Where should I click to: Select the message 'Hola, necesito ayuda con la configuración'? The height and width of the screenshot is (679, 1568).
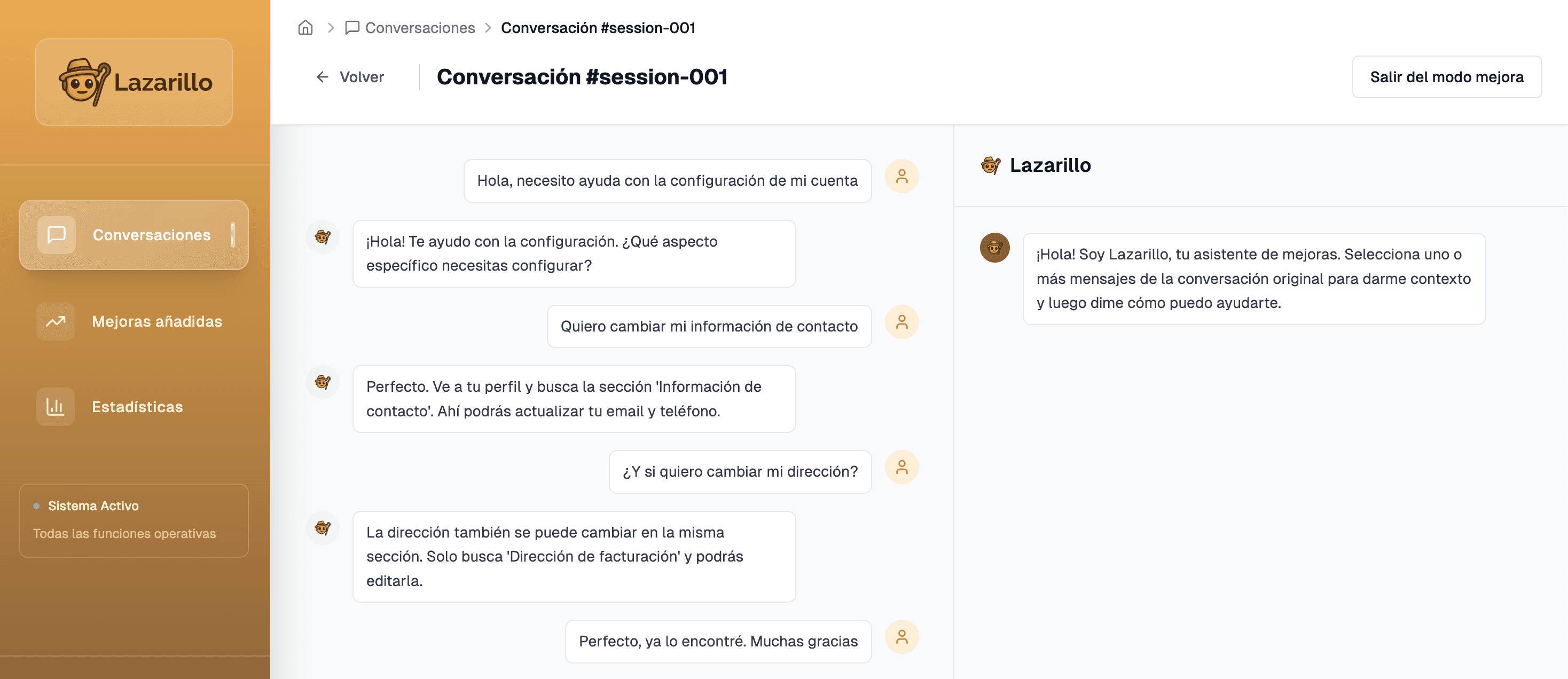click(667, 180)
